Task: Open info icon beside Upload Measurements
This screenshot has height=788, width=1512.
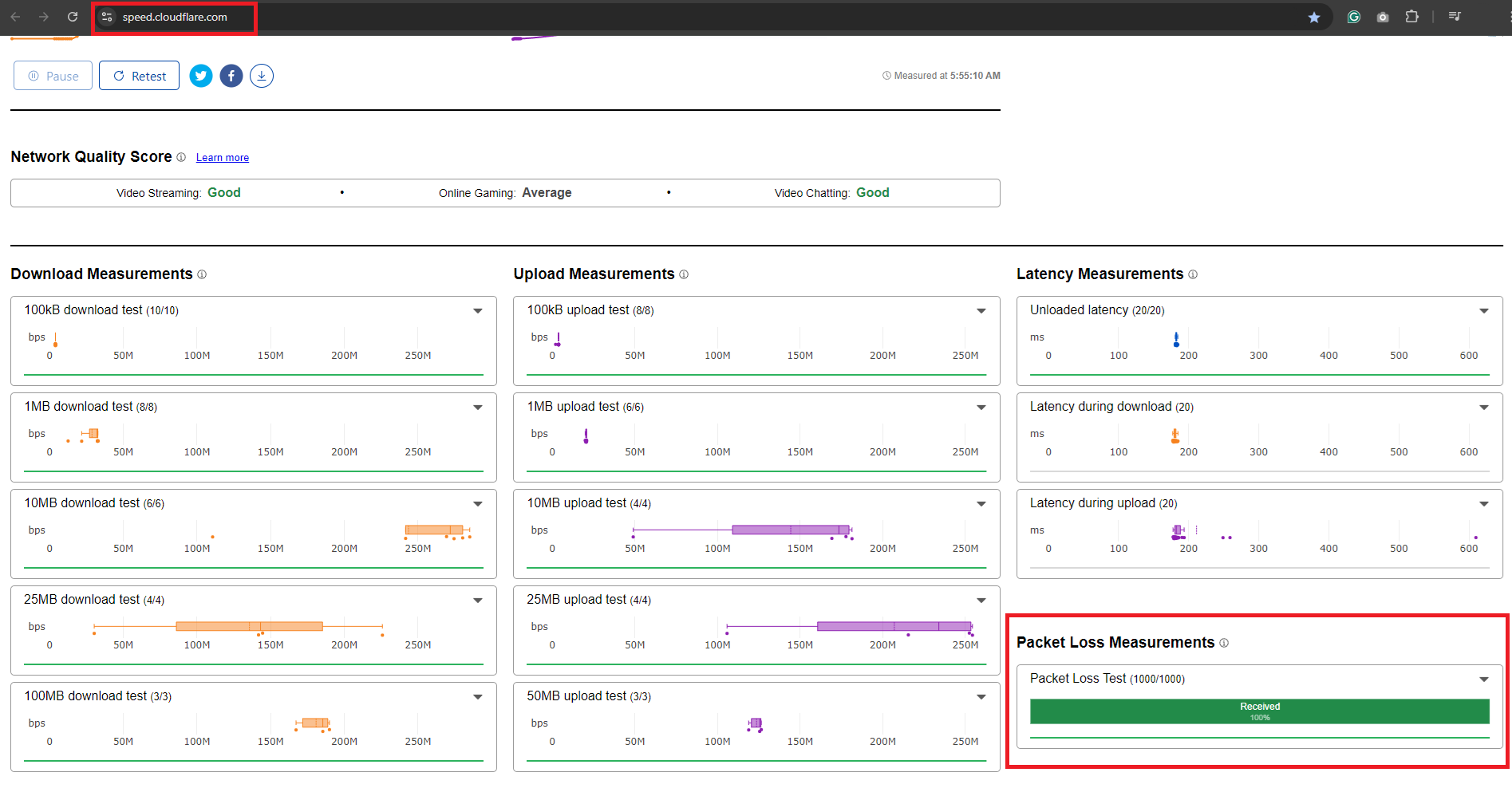Action: tap(684, 274)
